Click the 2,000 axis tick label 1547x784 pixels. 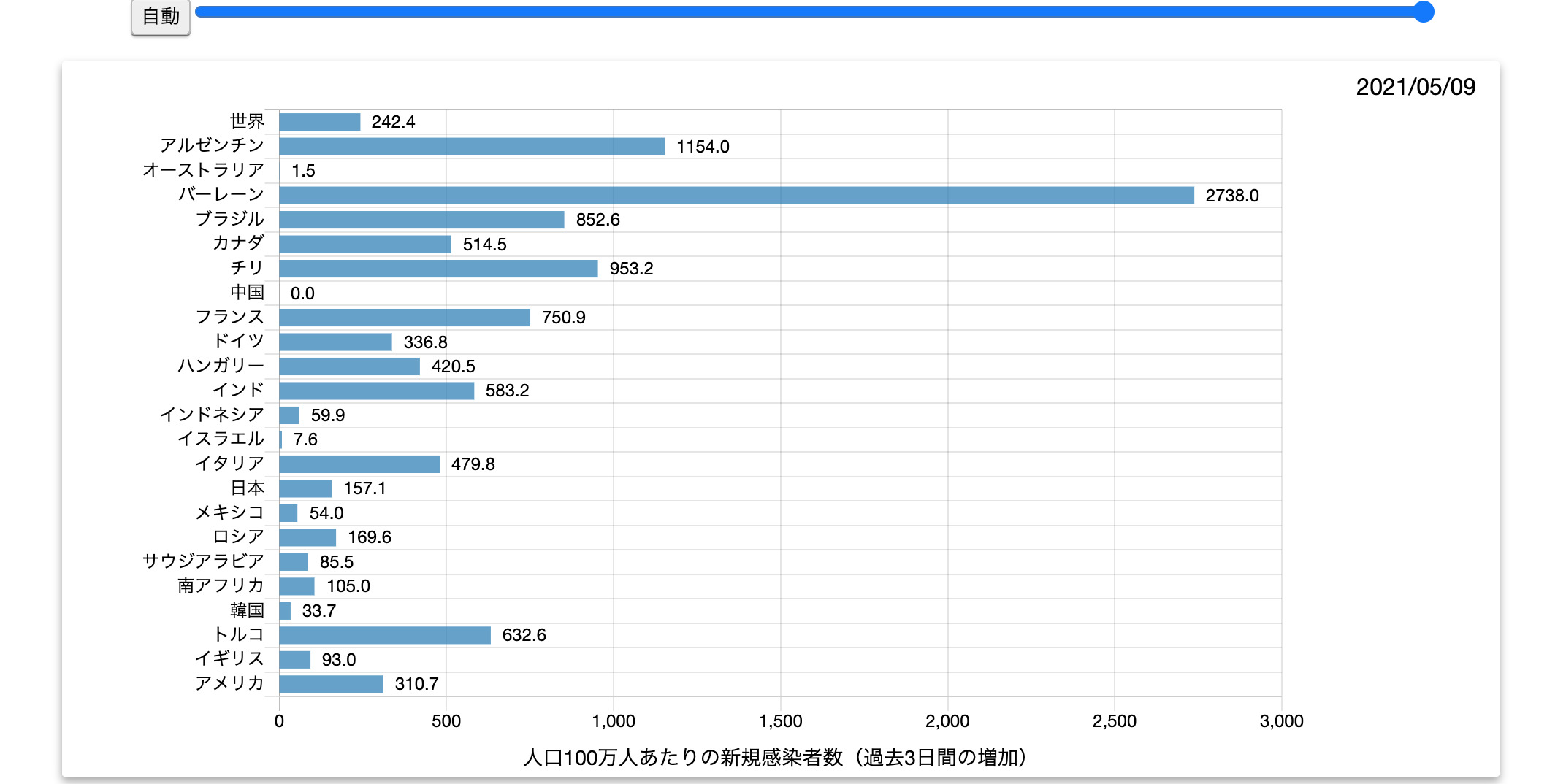coord(947,721)
